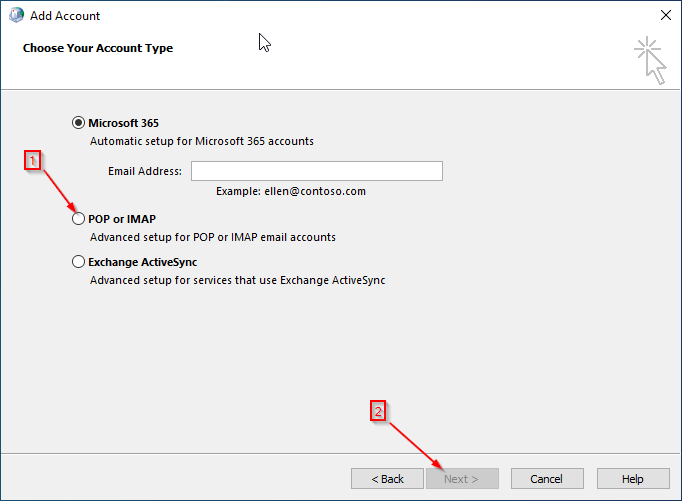
Task: Click the Exchange ActiveSync description text
Action: [x=237, y=280]
